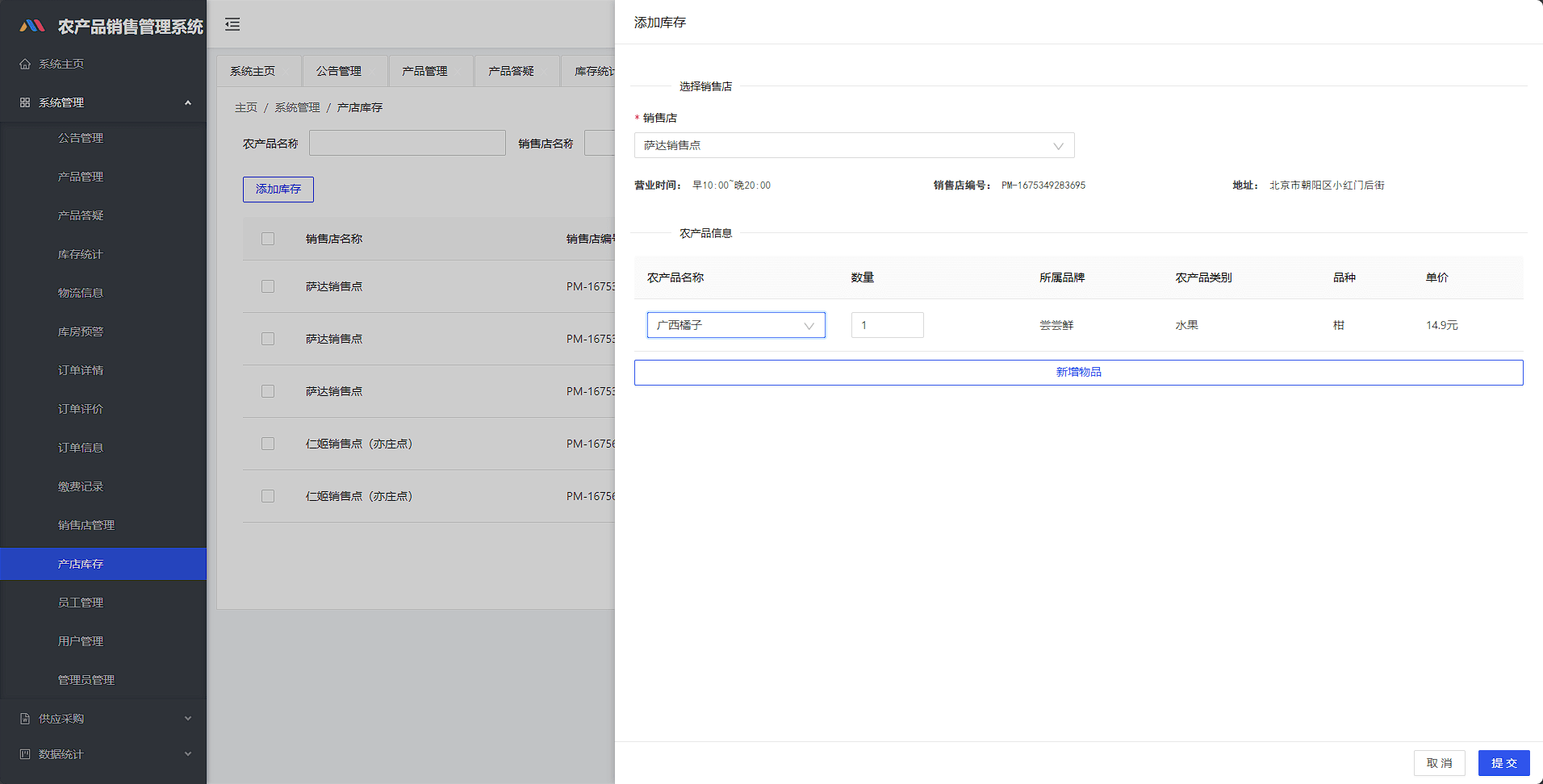The width and height of the screenshot is (1543, 784).
Task: Click the 品种 value 柑
Action: coord(1339,325)
